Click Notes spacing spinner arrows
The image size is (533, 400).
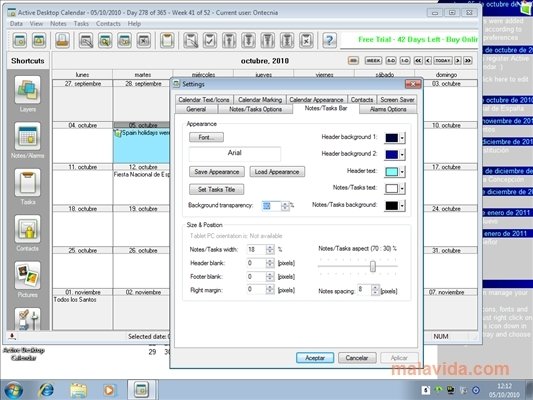[375, 290]
